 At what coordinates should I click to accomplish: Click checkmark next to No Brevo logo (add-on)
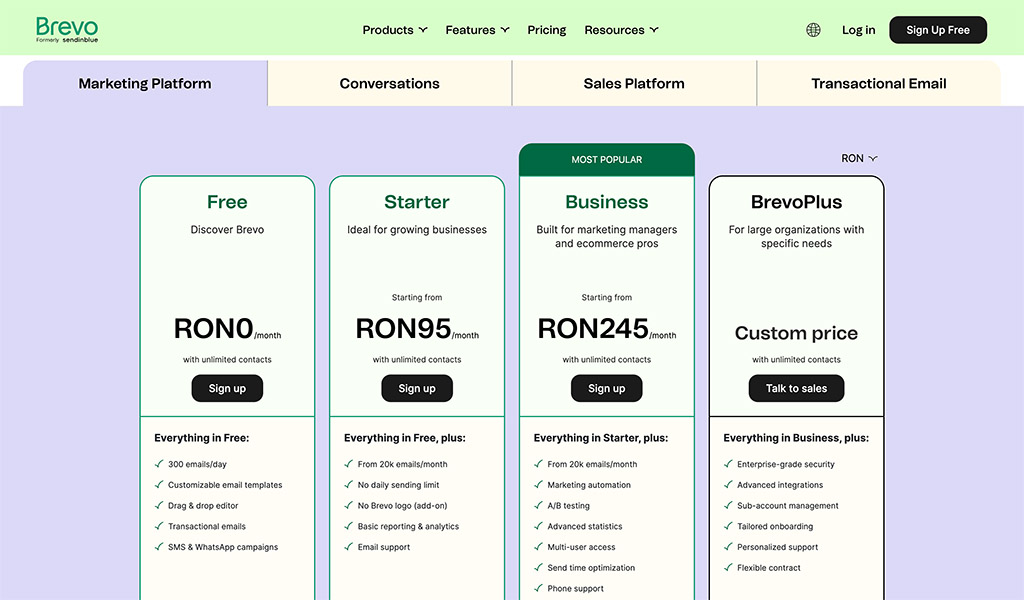(349, 506)
